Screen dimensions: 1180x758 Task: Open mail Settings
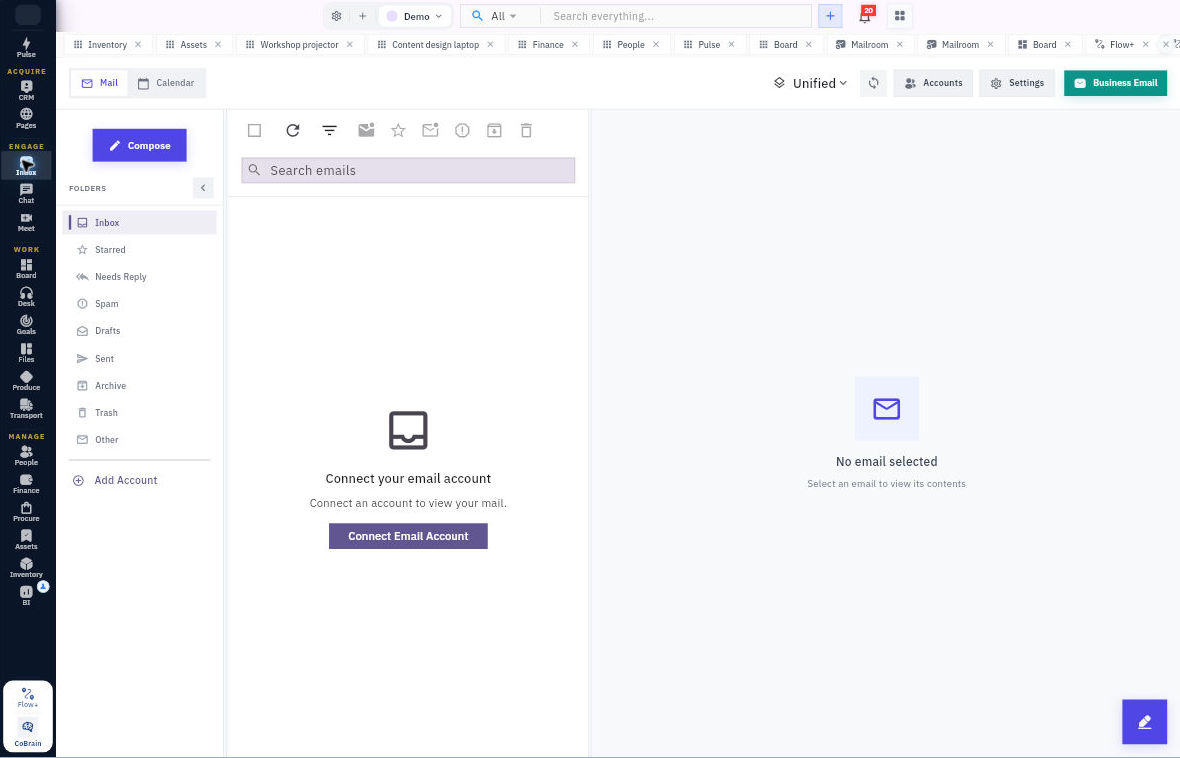tap(1017, 83)
